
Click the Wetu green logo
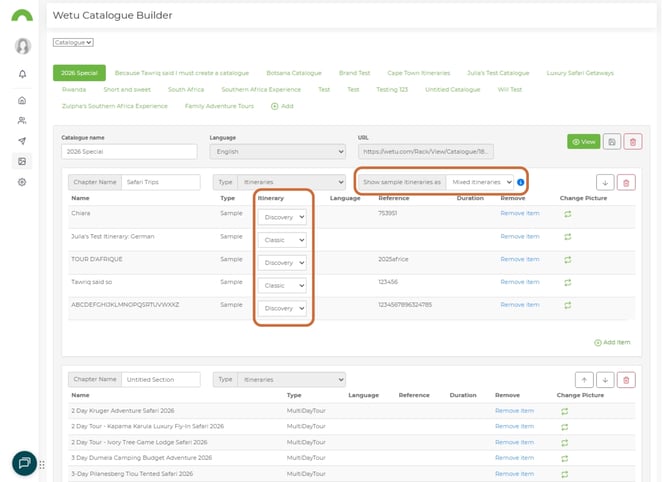coord(22,15)
